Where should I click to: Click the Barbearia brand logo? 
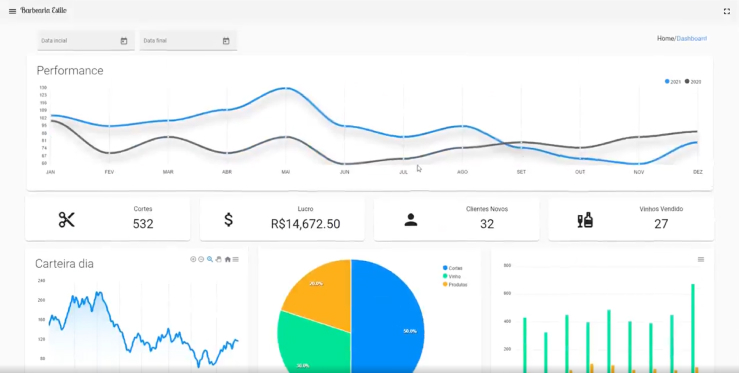43,11
